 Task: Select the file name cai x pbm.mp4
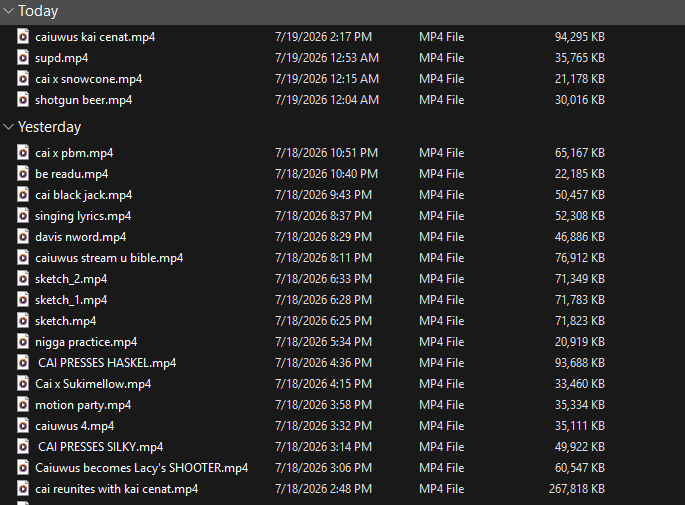[x=74, y=153]
